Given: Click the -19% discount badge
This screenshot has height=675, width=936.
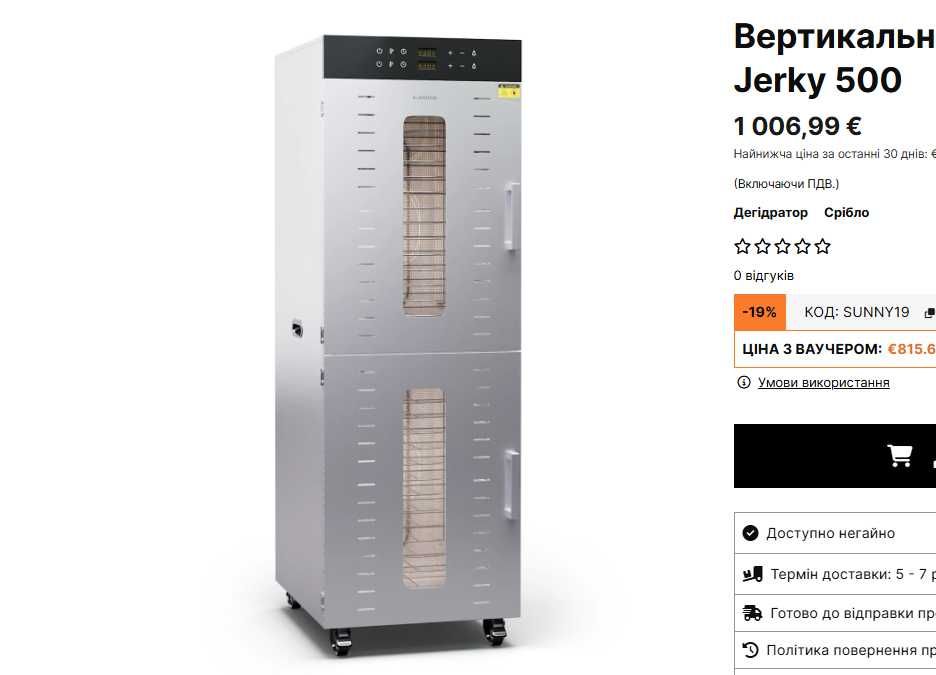Looking at the screenshot, I should 760,312.
